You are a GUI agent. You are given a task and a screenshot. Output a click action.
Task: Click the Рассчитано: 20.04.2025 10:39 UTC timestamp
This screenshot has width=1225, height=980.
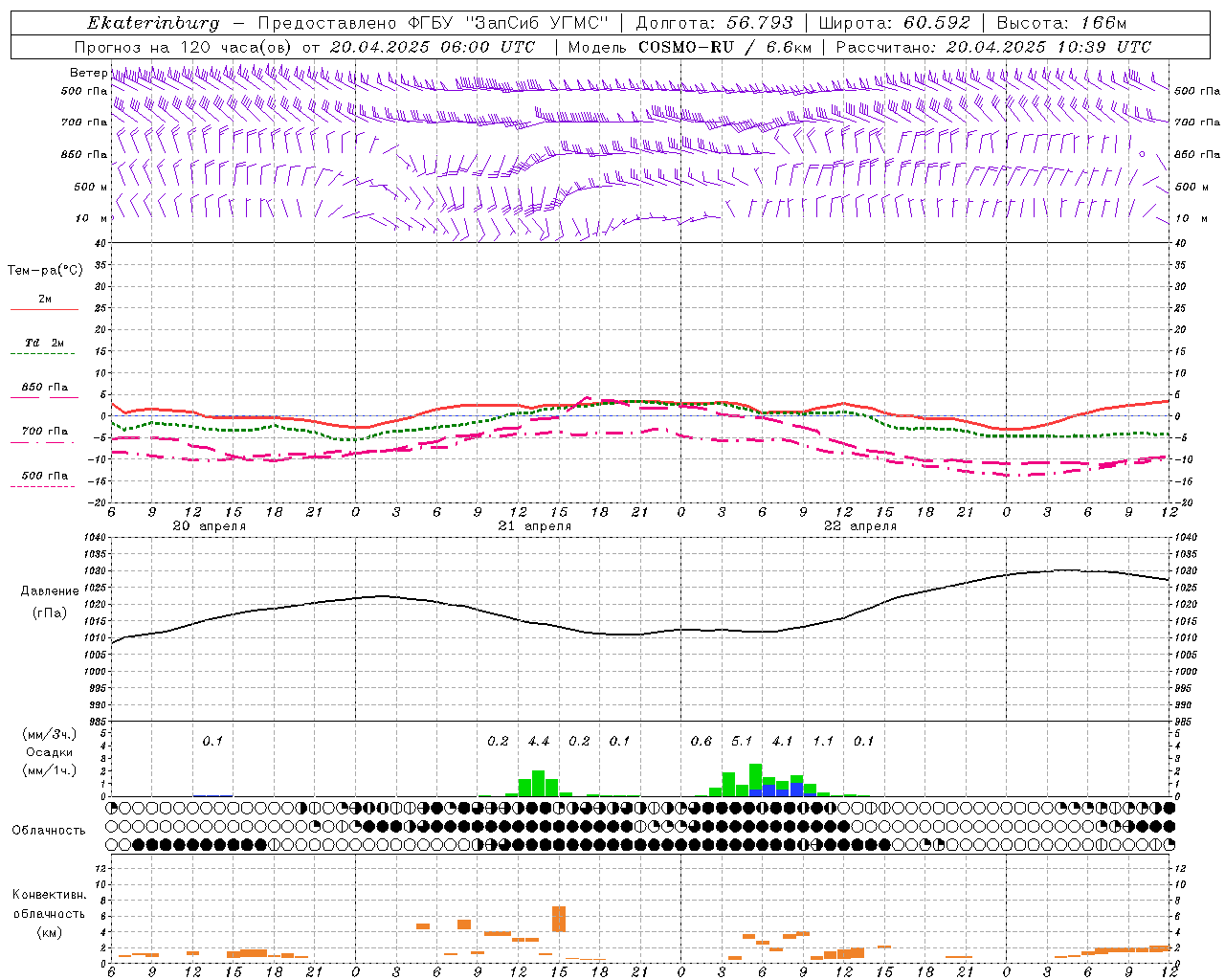click(993, 47)
